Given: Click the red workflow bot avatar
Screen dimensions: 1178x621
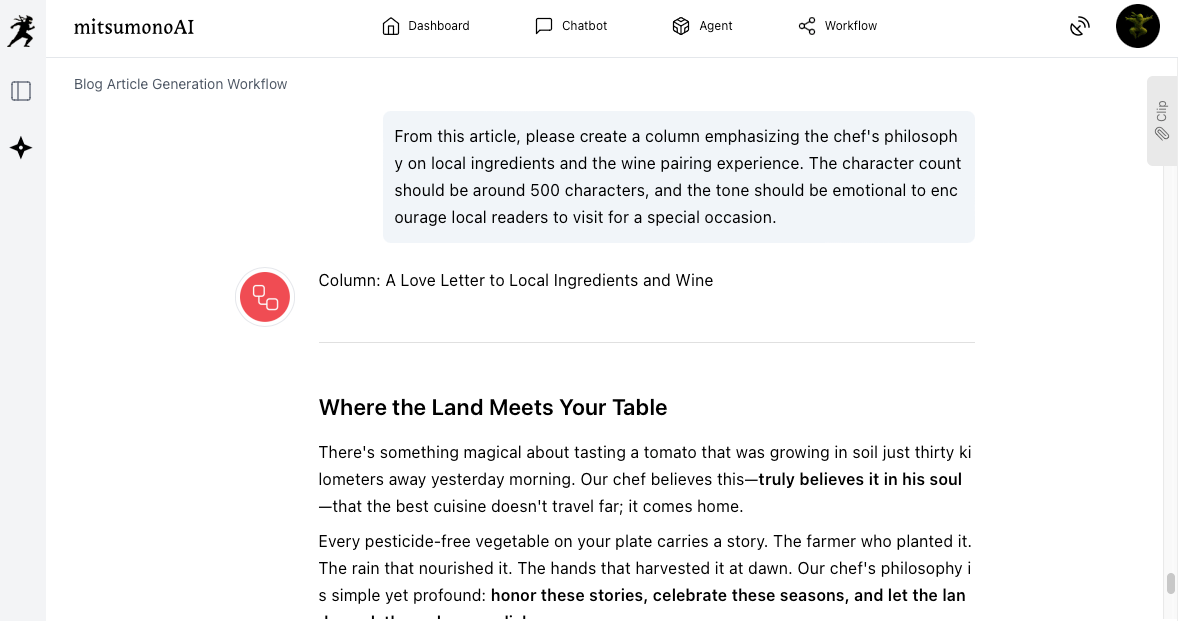Looking at the screenshot, I should 265,297.
